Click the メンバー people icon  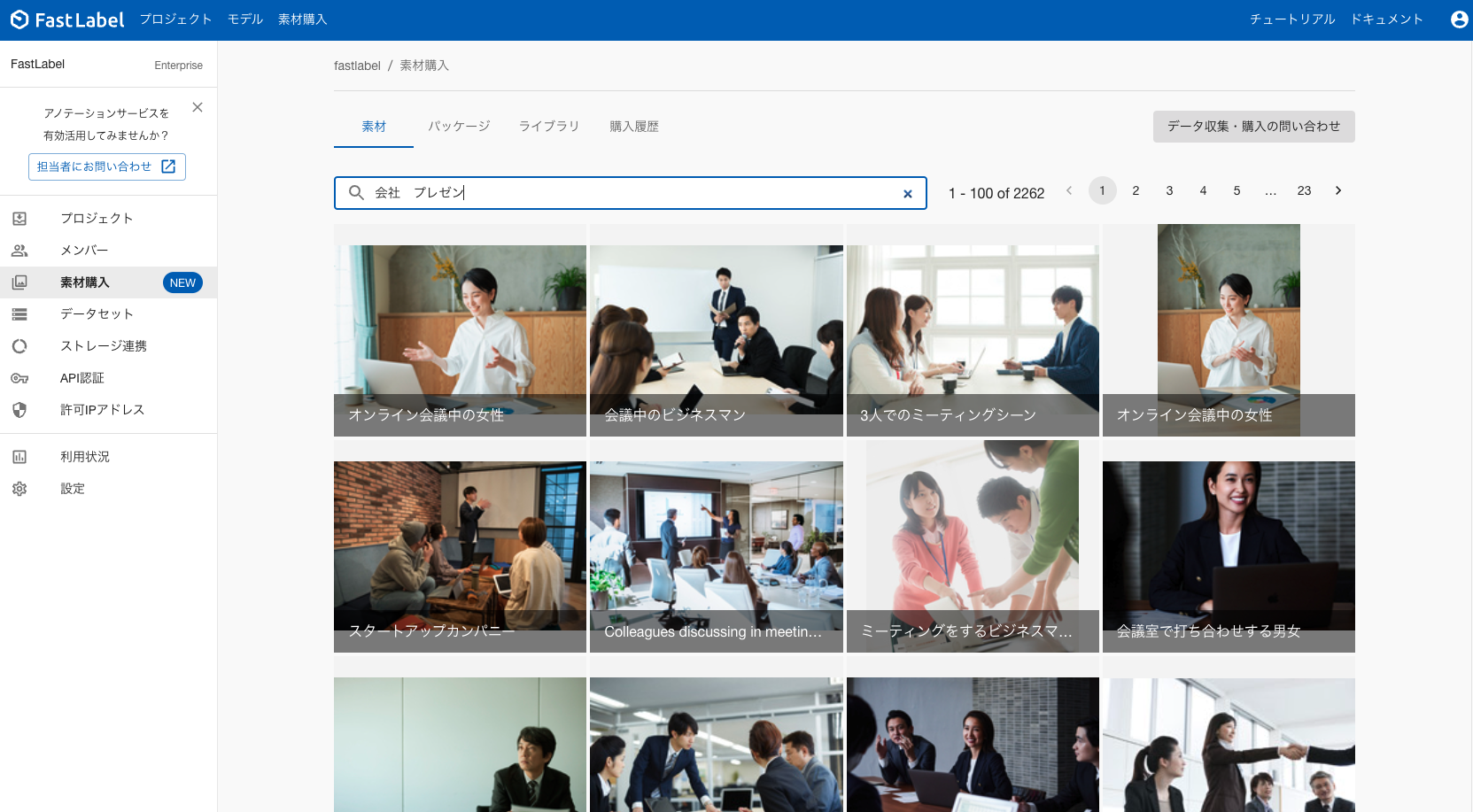click(x=19, y=251)
